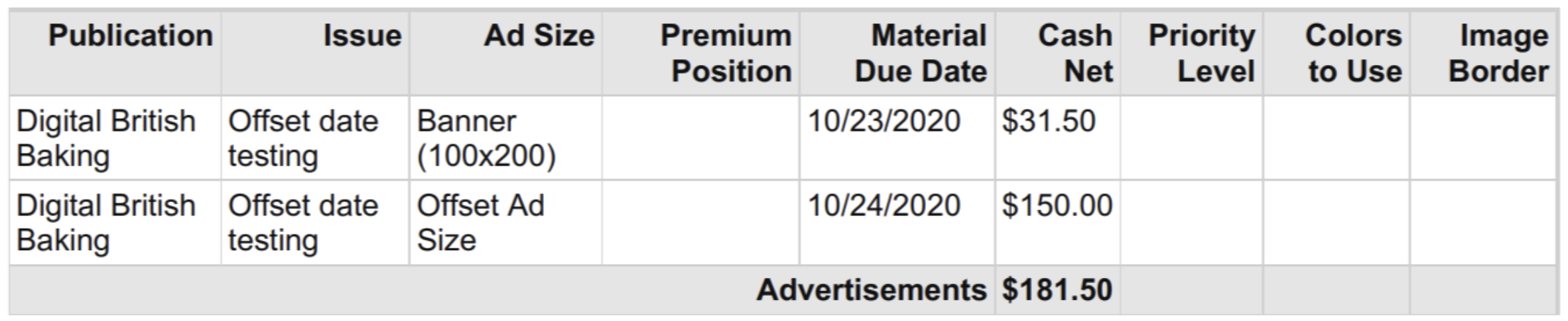Click the Image Border column header

click(x=1499, y=53)
